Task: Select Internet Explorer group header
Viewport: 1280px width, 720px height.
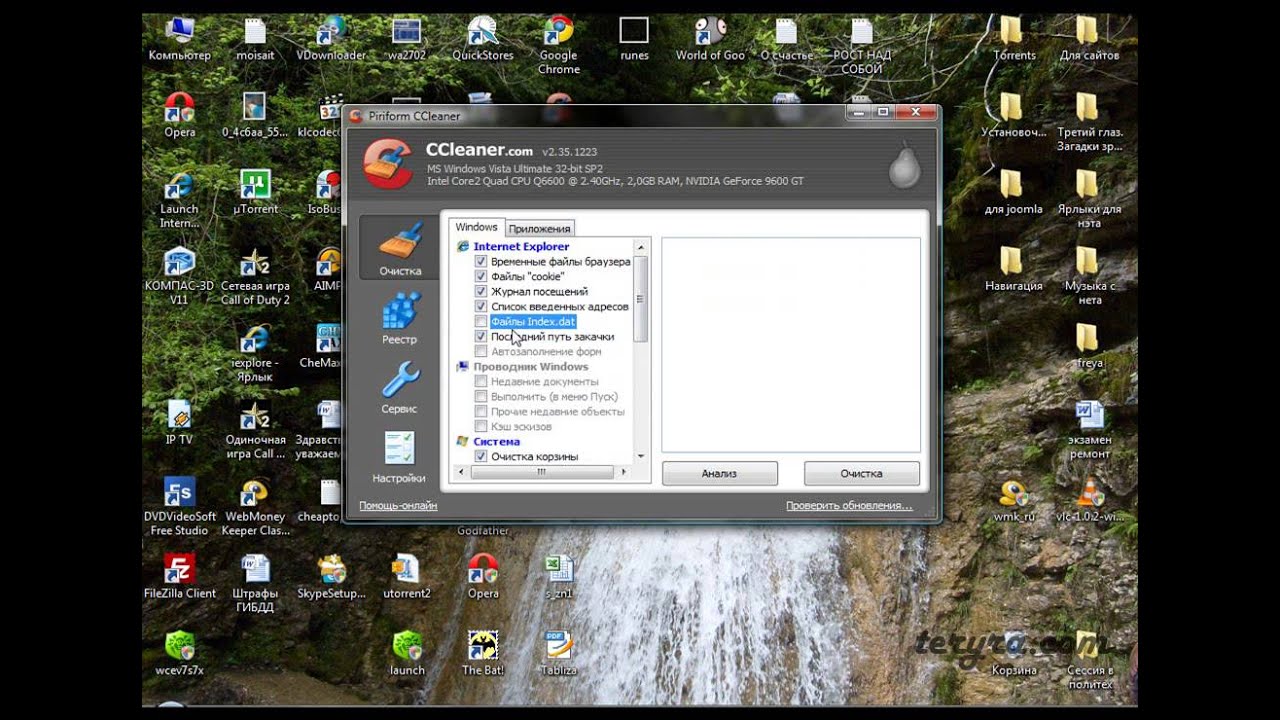Action: pos(521,246)
